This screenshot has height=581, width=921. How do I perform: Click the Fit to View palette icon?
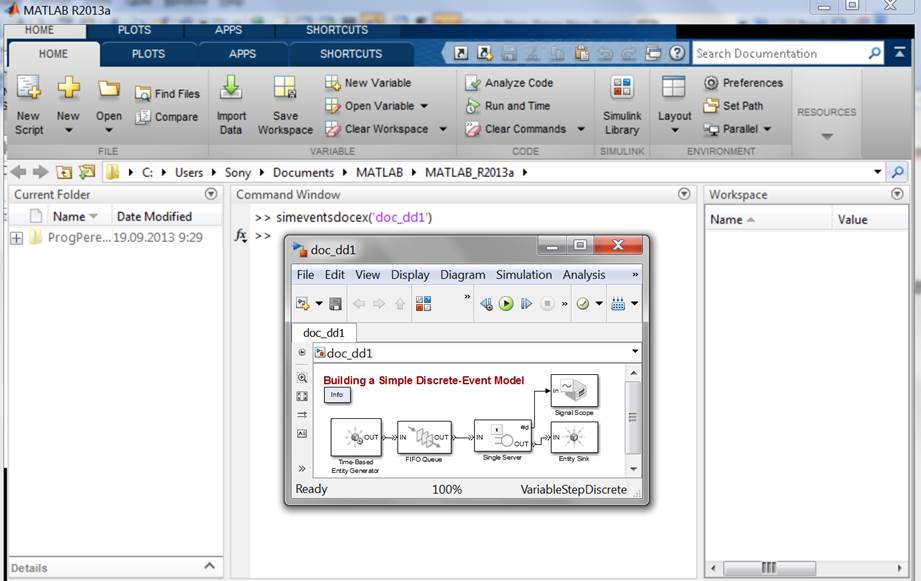click(x=302, y=397)
